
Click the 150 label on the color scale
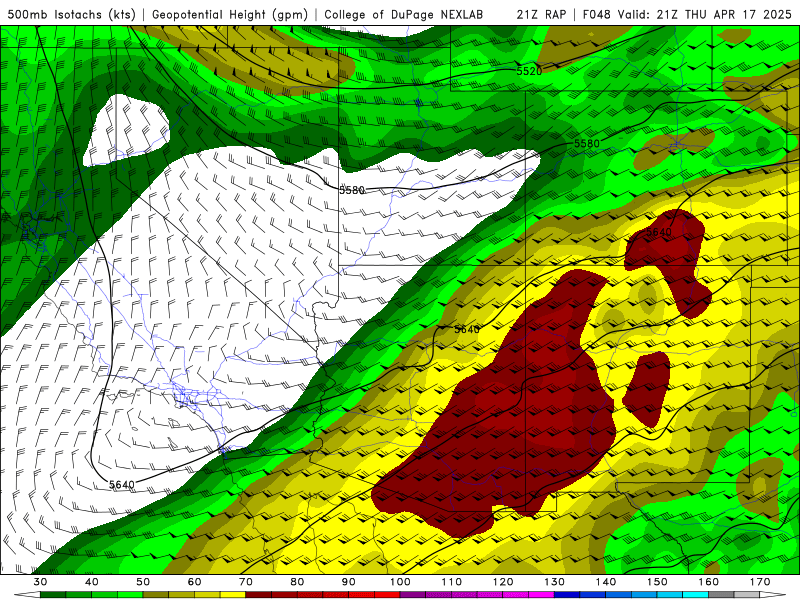pyautogui.click(x=657, y=582)
